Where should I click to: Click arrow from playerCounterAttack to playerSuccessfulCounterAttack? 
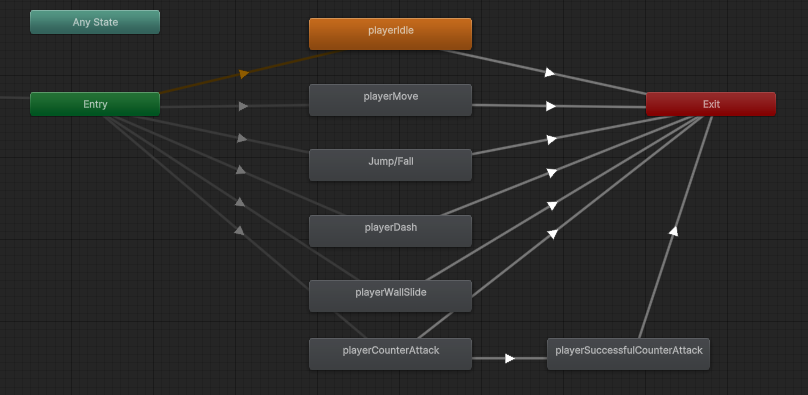510,358
